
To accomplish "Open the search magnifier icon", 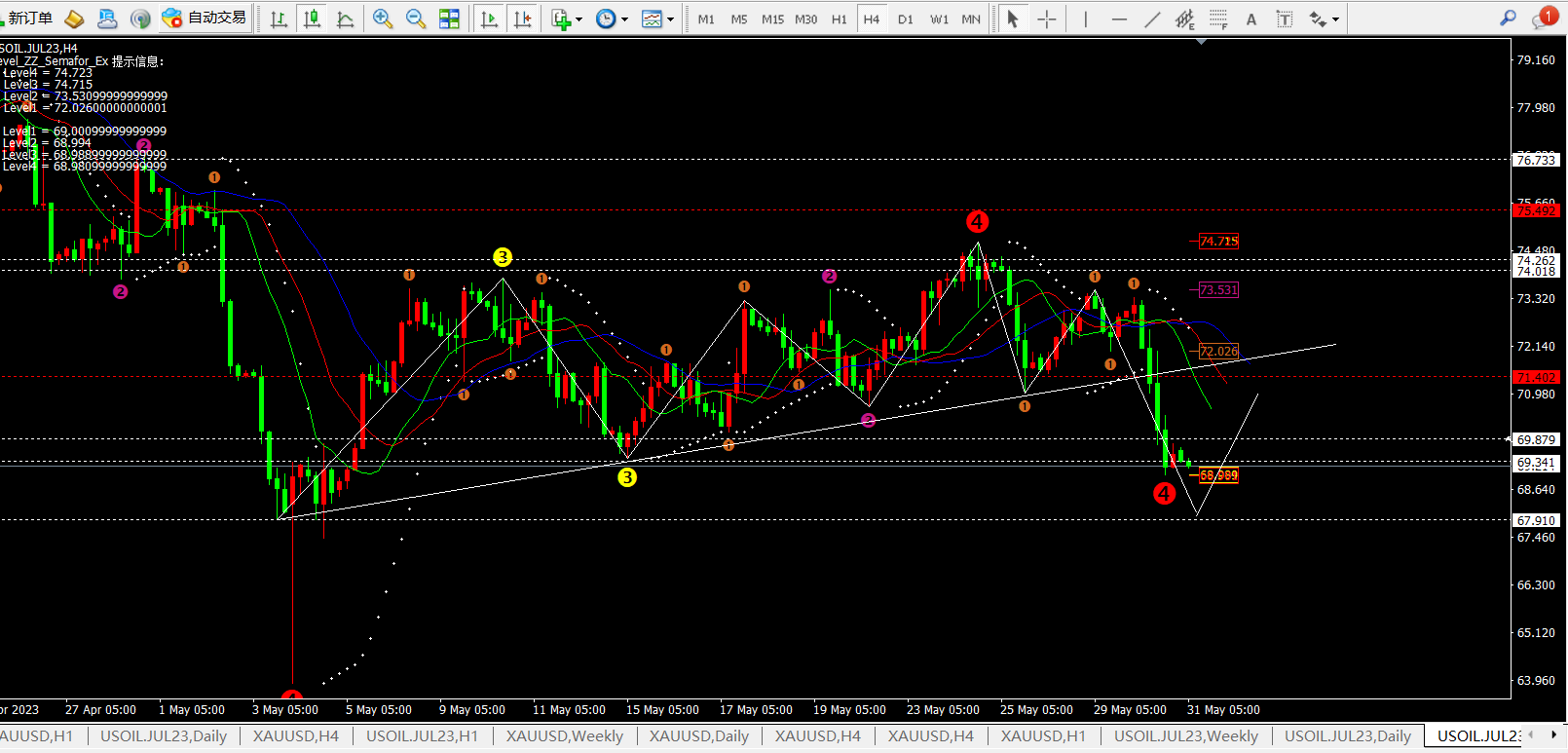I will click(x=1508, y=18).
